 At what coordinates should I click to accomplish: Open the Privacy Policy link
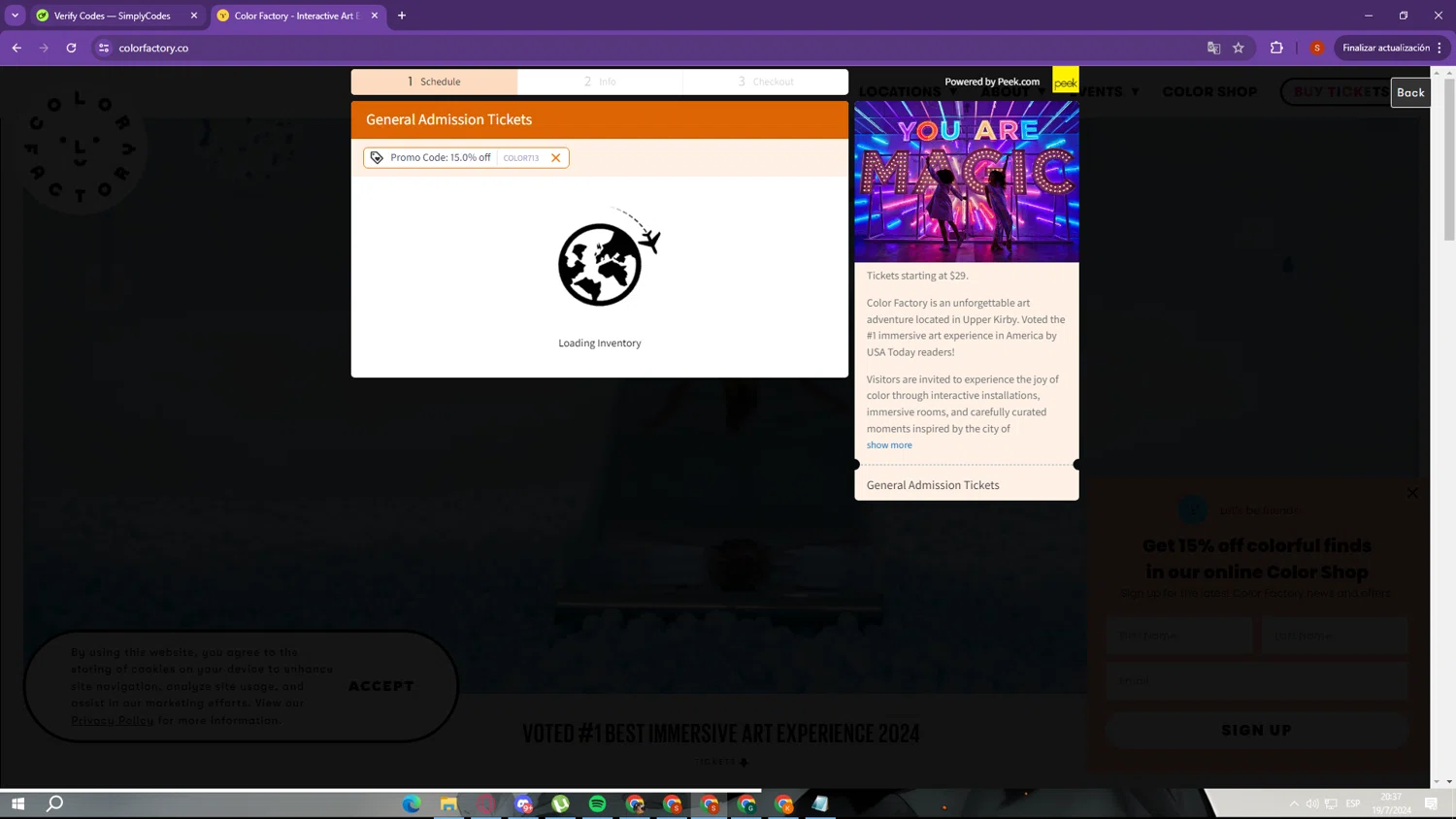113,720
